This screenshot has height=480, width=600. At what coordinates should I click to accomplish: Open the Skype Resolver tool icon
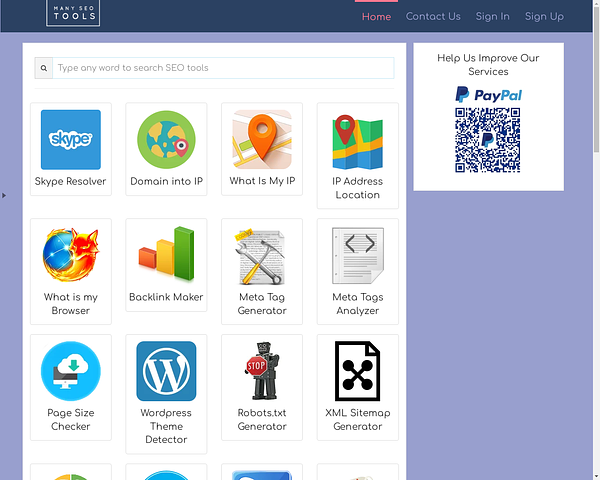[70, 140]
